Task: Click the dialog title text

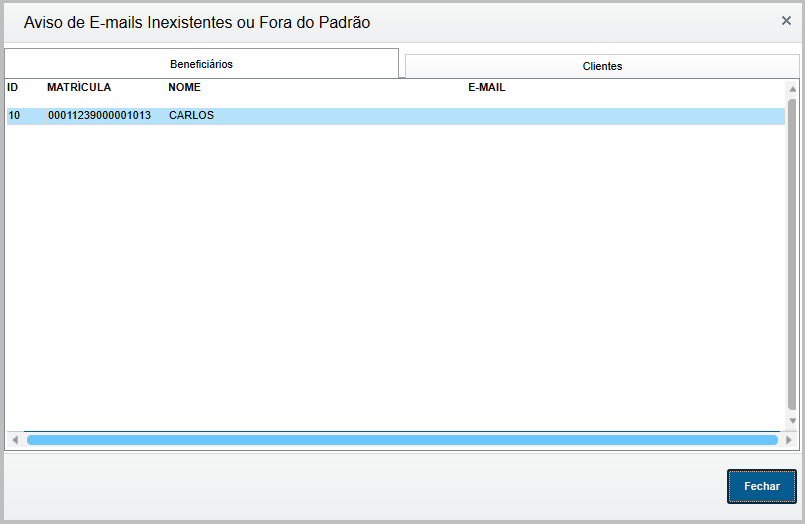Action: tap(197, 22)
